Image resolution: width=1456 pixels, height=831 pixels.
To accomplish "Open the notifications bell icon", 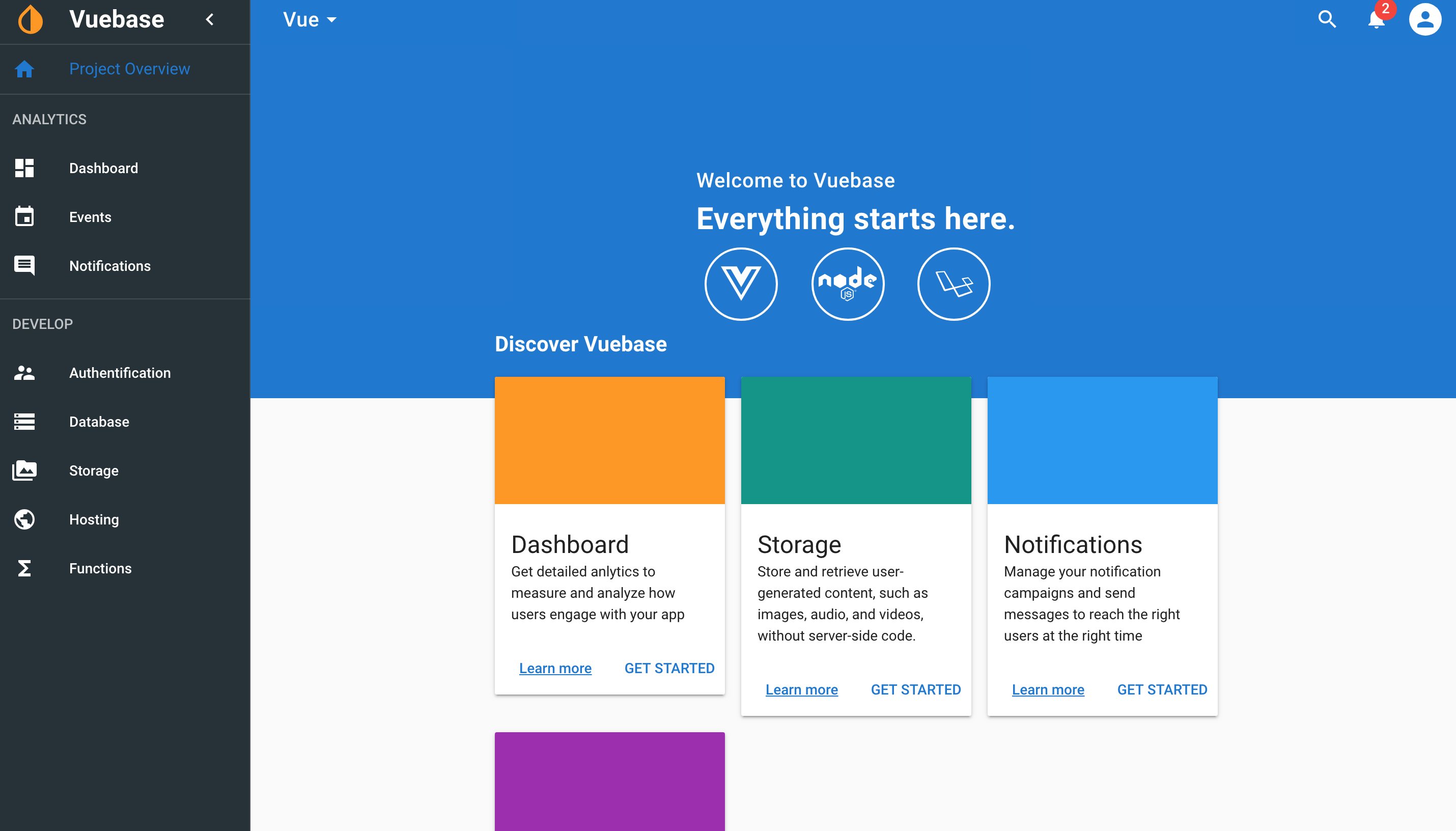I will (x=1376, y=19).
